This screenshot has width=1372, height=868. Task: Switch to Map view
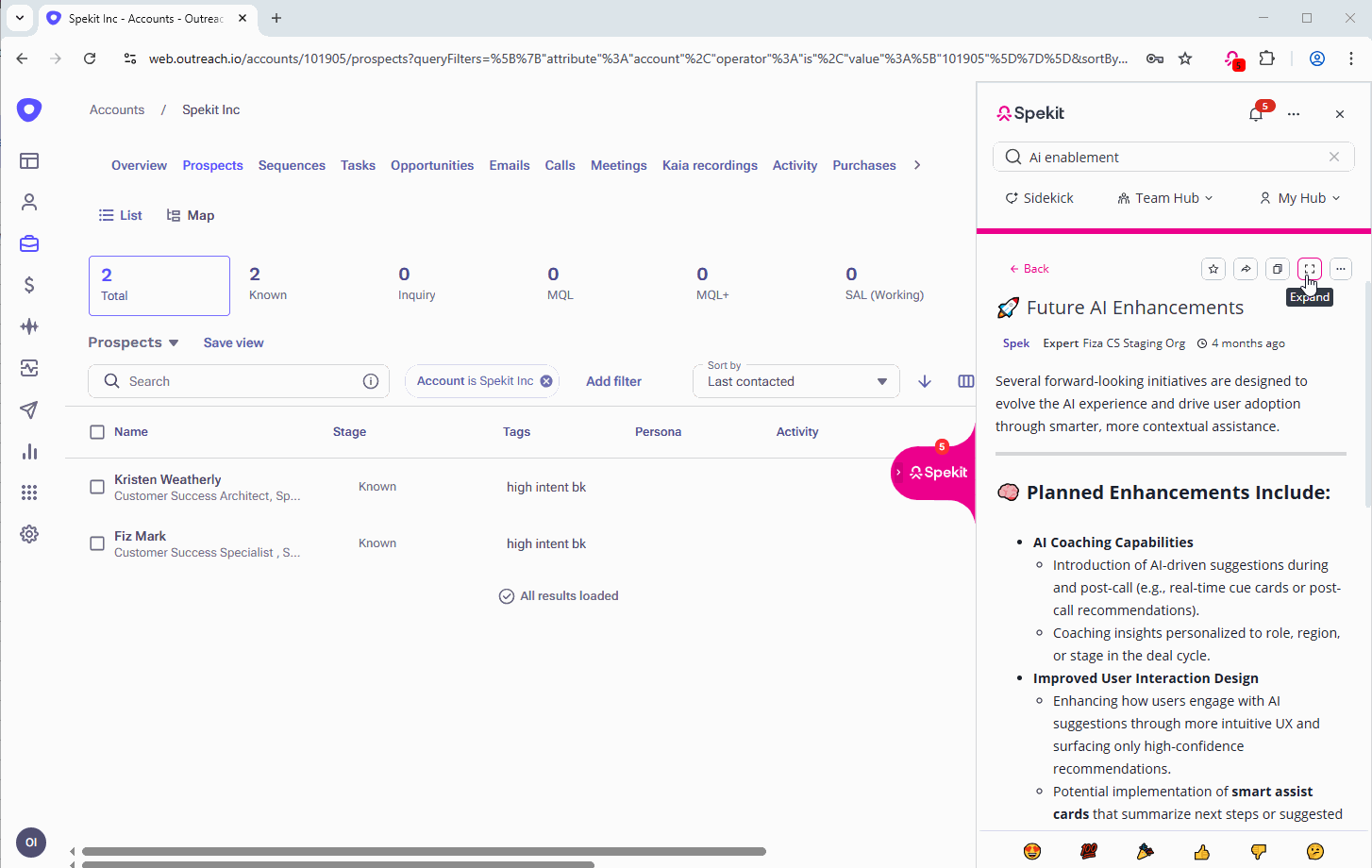pyautogui.click(x=191, y=215)
